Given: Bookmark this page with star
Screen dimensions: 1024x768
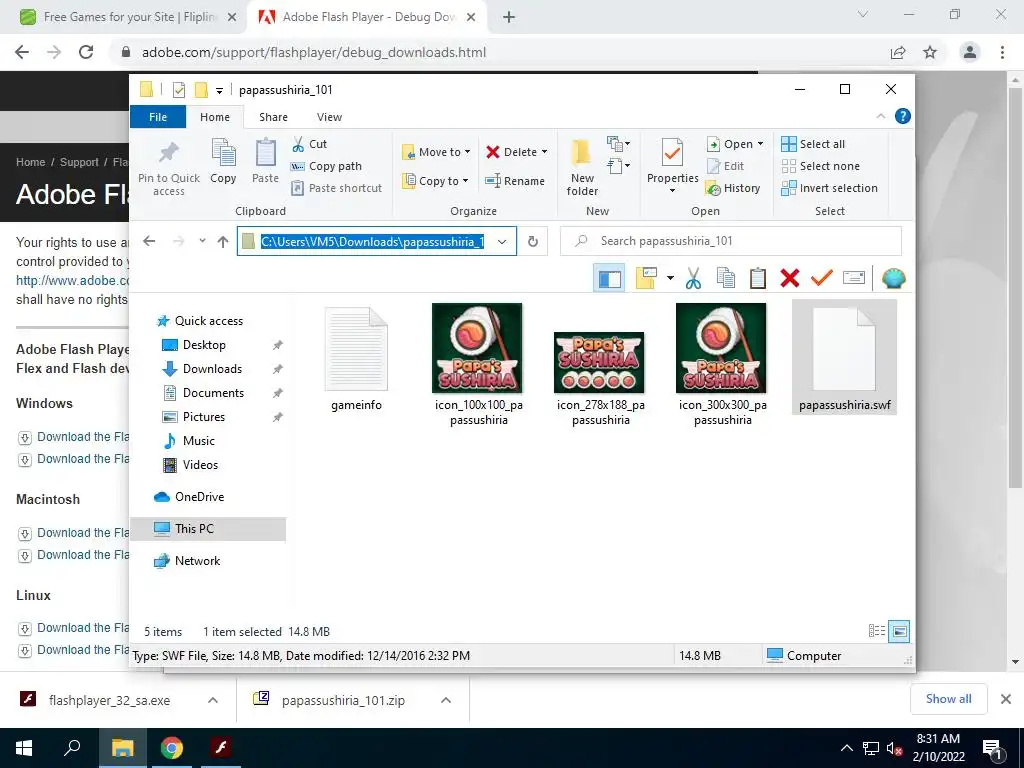Looking at the screenshot, I should pos(930,52).
